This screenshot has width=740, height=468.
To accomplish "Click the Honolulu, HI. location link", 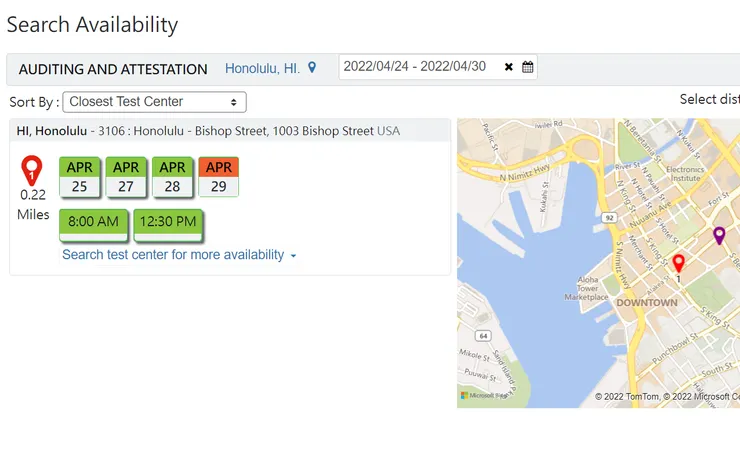I will pos(262,69).
